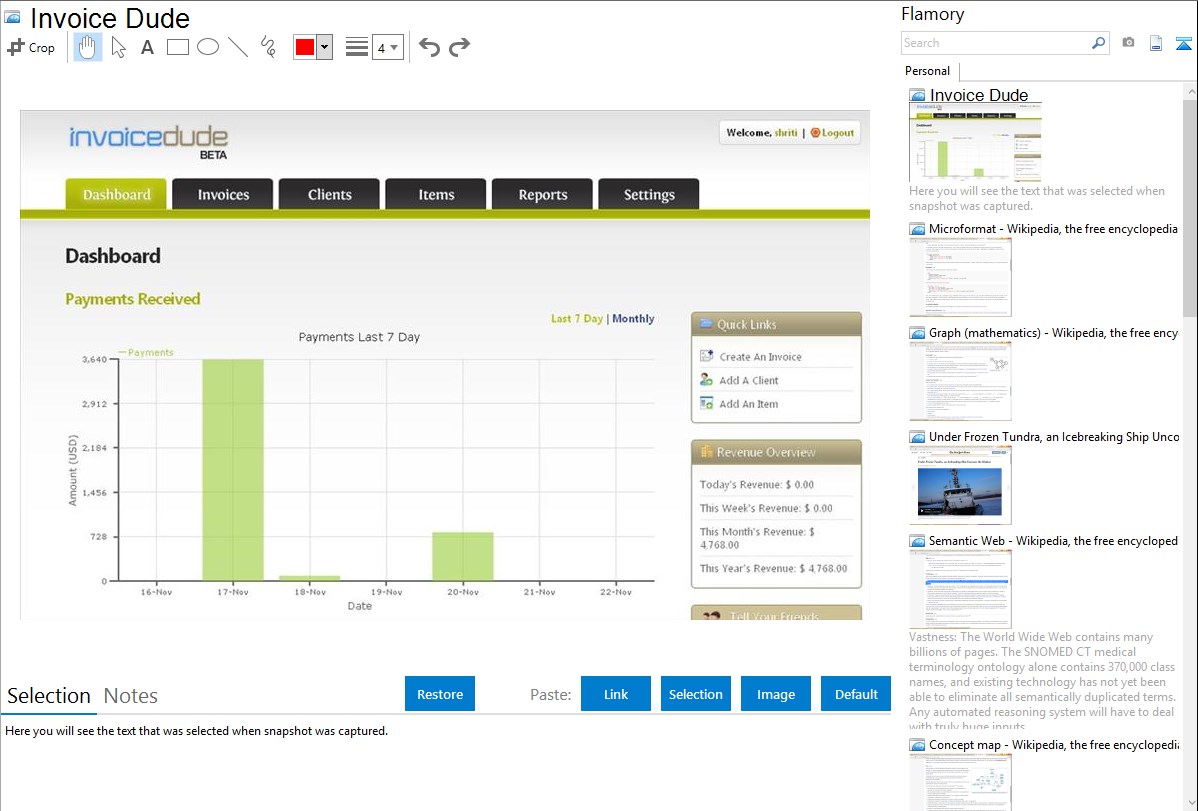Click the Image paste button
This screenshot has width=1198, height=811.
776,694
